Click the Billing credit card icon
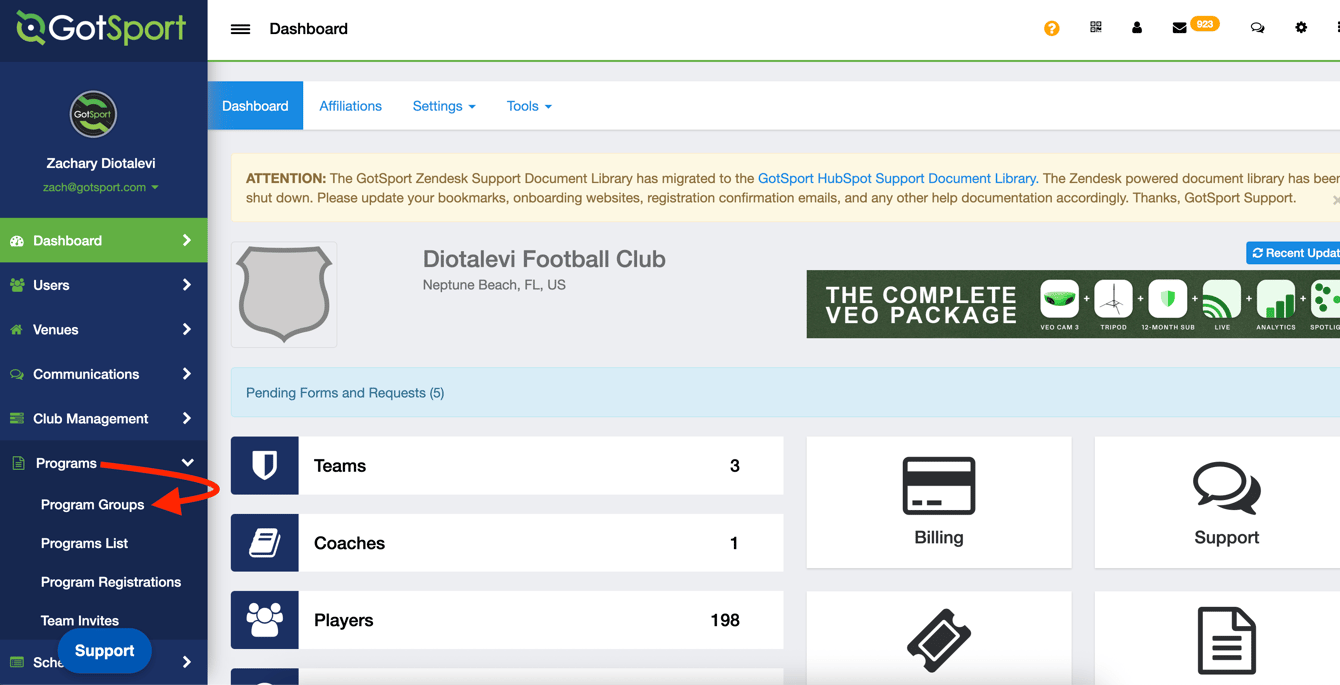This screenshot has height=685, width=1340. [x=938, y=486]
